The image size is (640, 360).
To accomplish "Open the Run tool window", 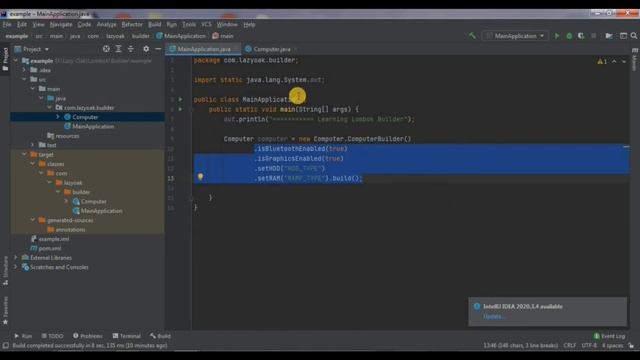I will click(x=23, y=336).
